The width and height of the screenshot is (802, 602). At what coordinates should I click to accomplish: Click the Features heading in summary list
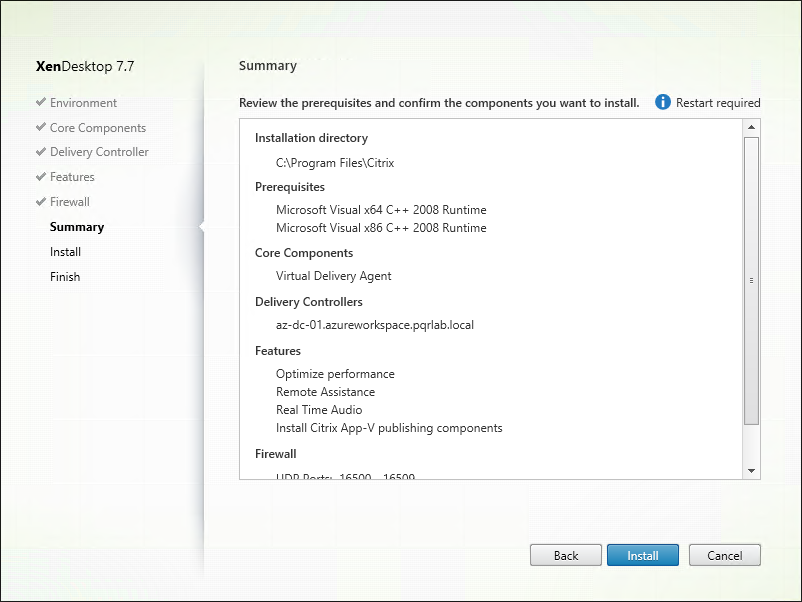pyautogui.click(x=278, y=351)
